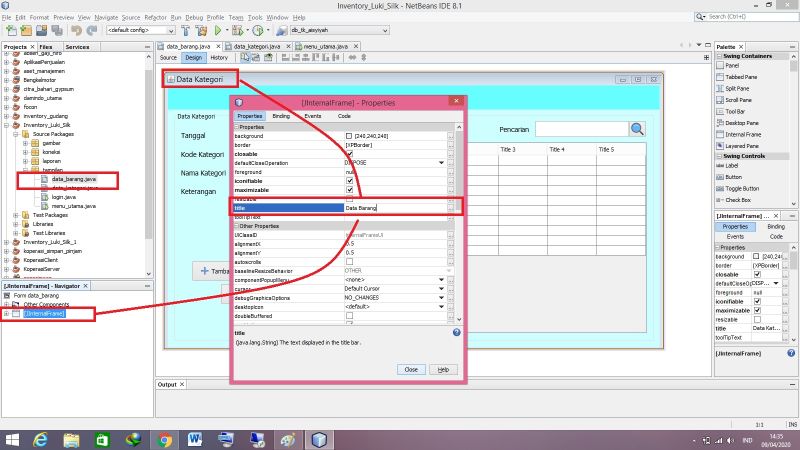The width and height of the screenshot is (800, 450).
Task: Select login.java in the Projects tree
Action: coord(64,197)
